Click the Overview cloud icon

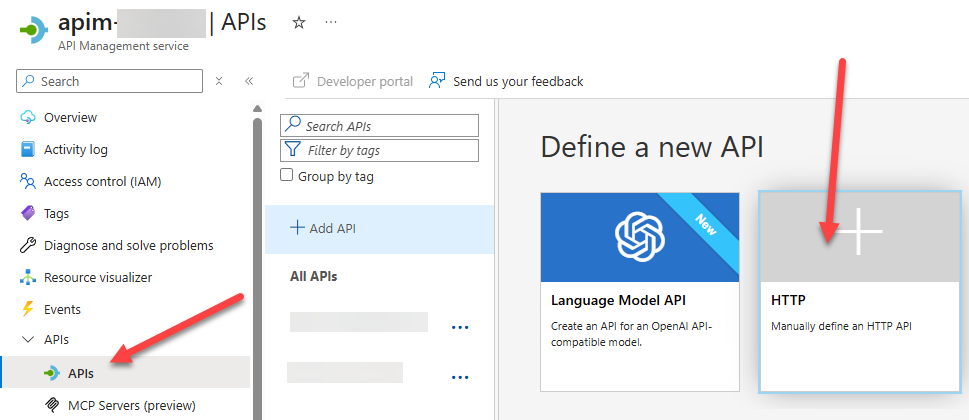[28, 117]
